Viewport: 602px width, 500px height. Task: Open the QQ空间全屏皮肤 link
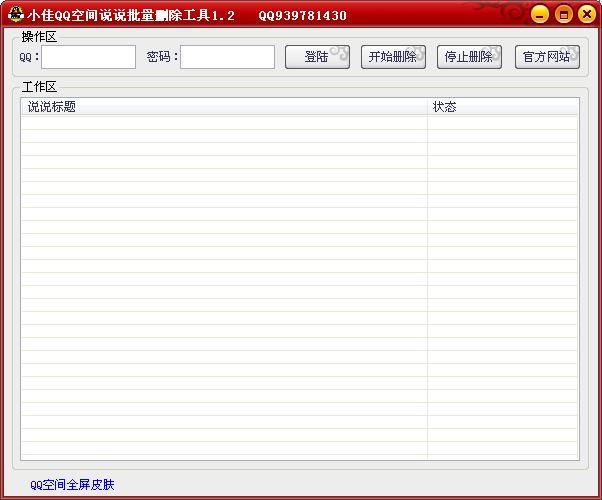coord(72,485)
